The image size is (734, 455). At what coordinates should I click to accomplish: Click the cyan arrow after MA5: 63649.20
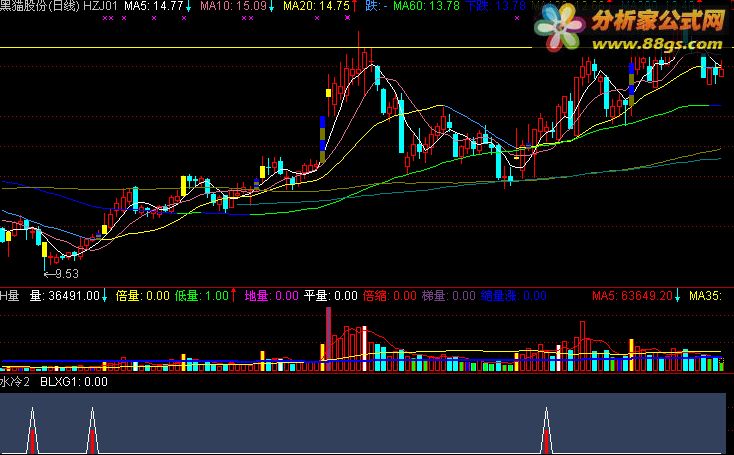tap(677, 295)
